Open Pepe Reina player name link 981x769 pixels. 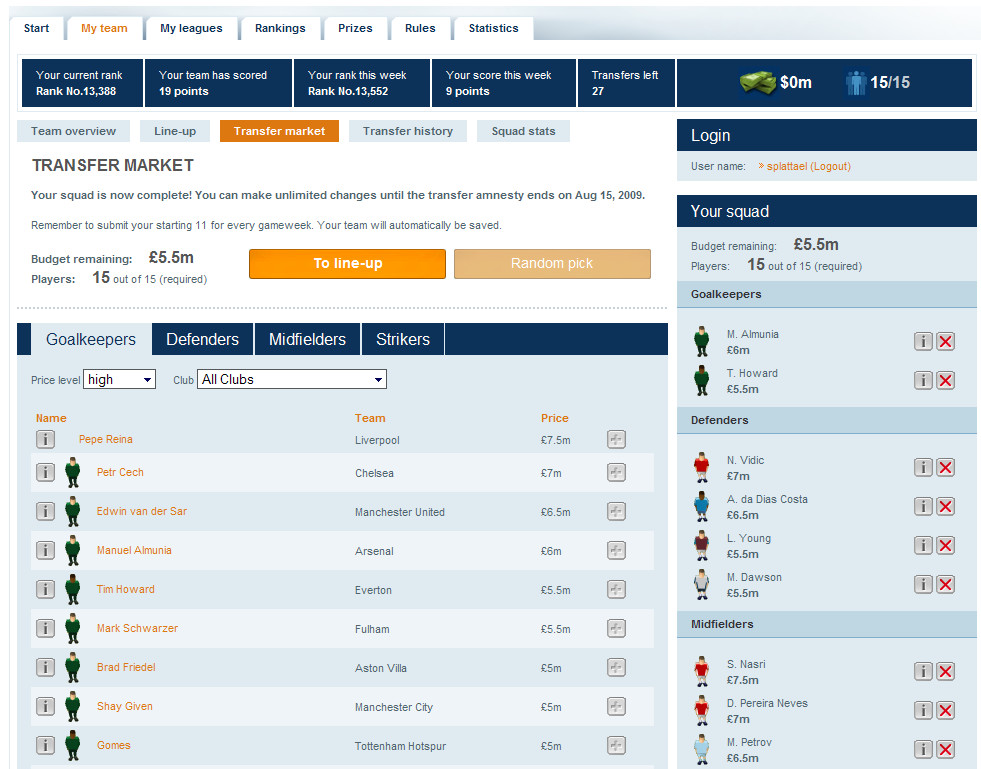tap(106, 439)
